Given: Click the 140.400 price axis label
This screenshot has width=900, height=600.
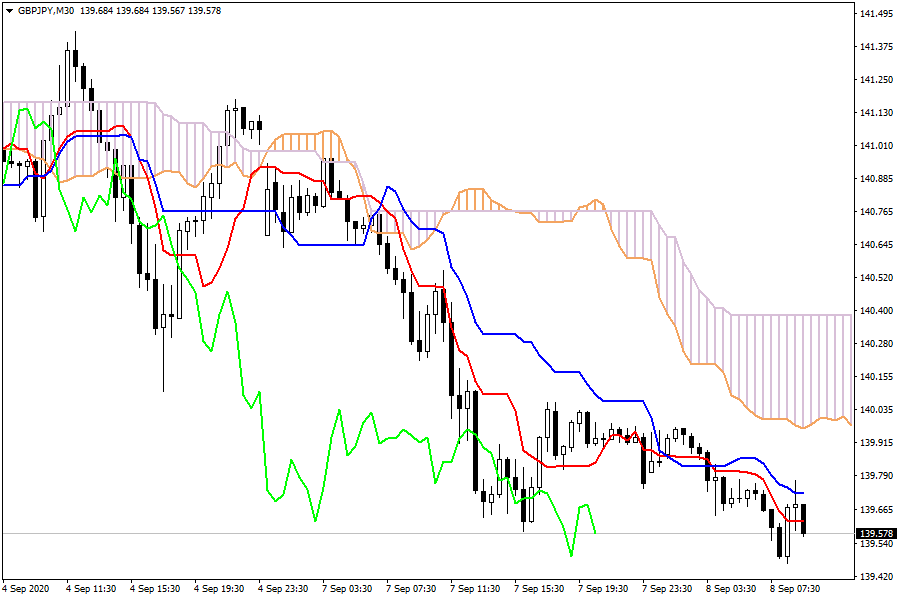Looking at the screenshot, I should point(876,311).
